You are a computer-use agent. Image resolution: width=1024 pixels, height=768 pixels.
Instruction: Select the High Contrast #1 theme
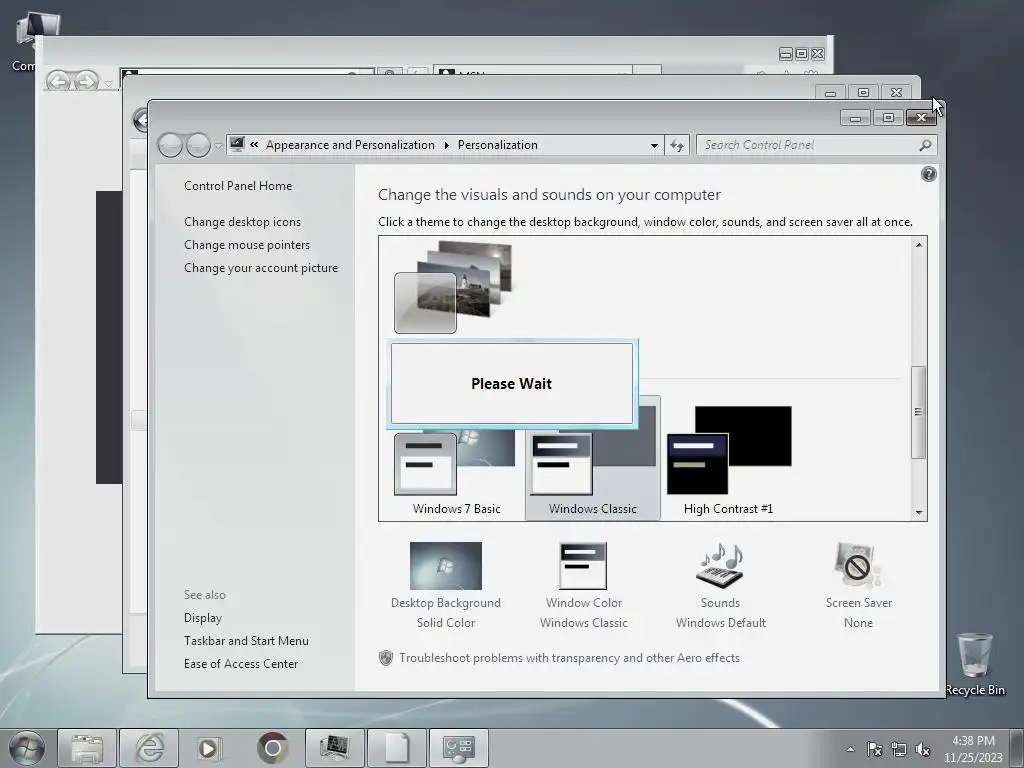729,460
